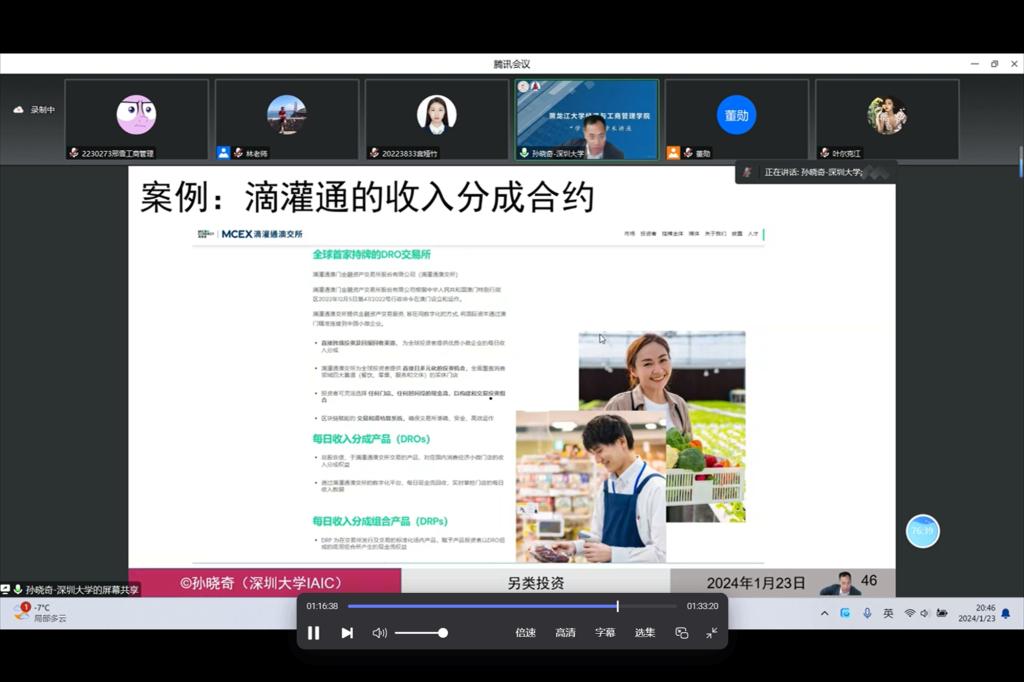The image size is (1024, 682).
Task: Click the 正在讲话 speaking indicator
Action: 813,172
